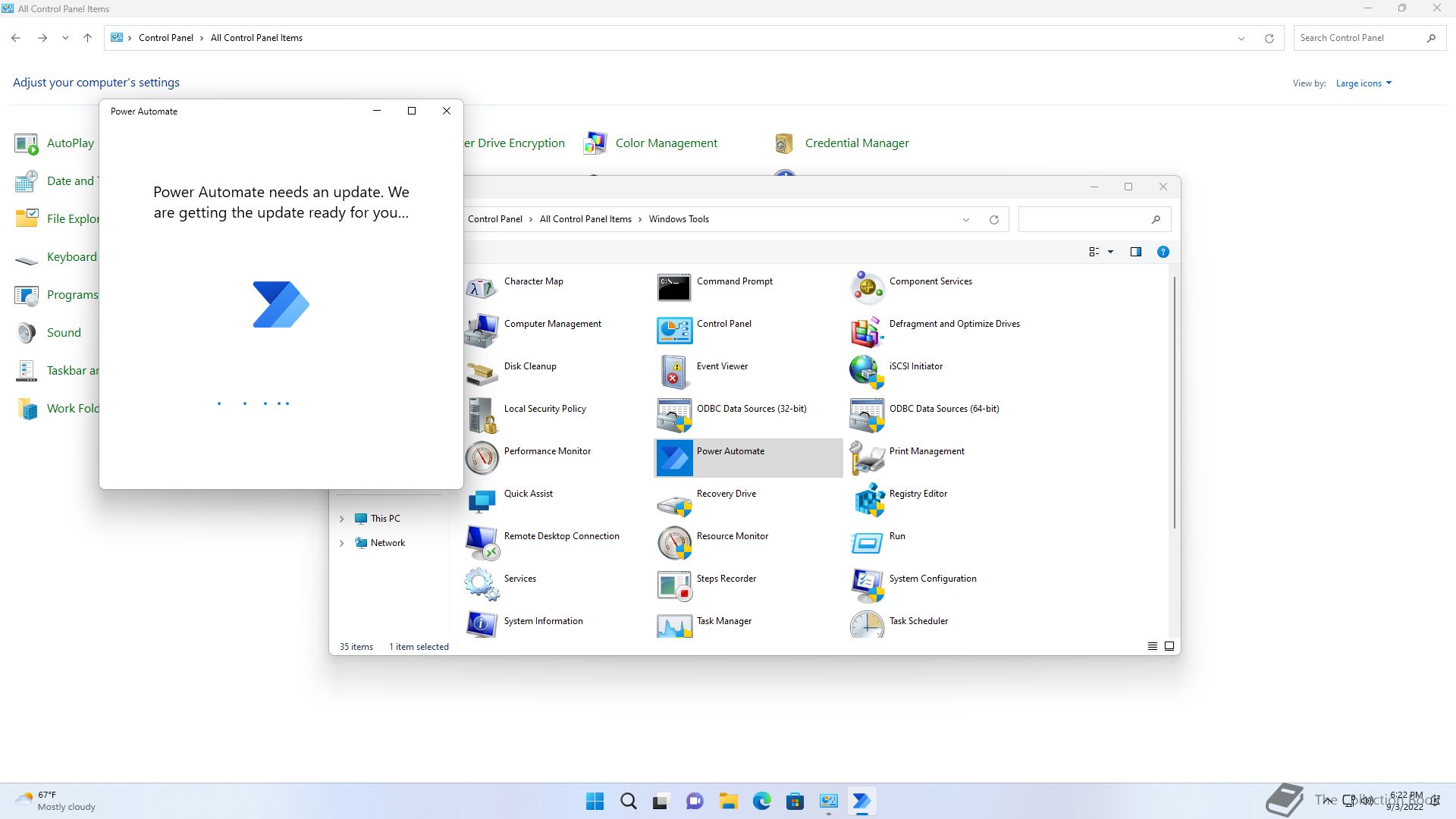Screen dimensions: 1456x819
Task: Open iSCSI Initiator icon
Action: pyautogui.click(x=867, y=373)
